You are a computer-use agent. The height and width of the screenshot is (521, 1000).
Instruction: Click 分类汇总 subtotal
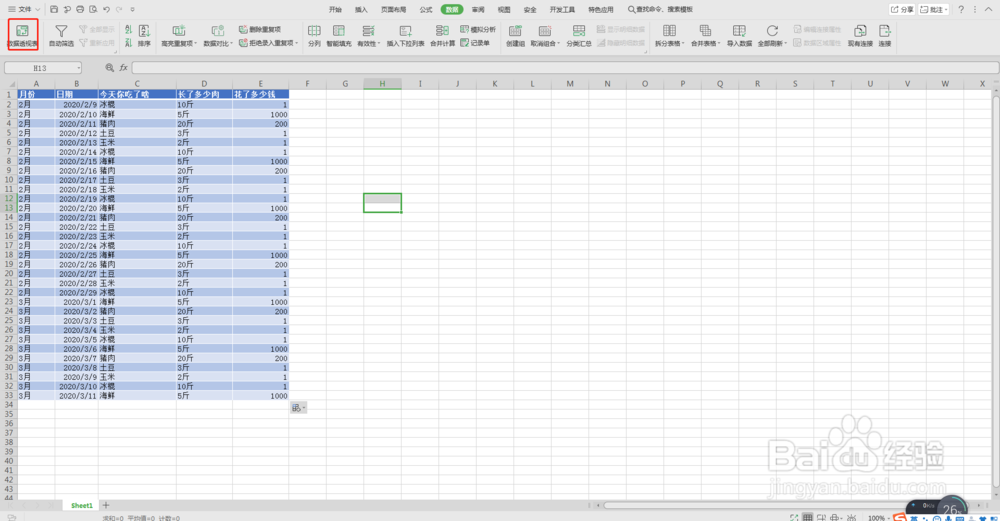pos(578,35)
